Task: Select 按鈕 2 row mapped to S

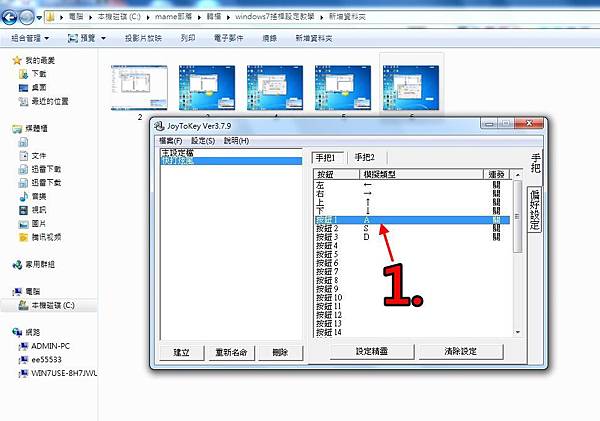Action: point(412,228)
